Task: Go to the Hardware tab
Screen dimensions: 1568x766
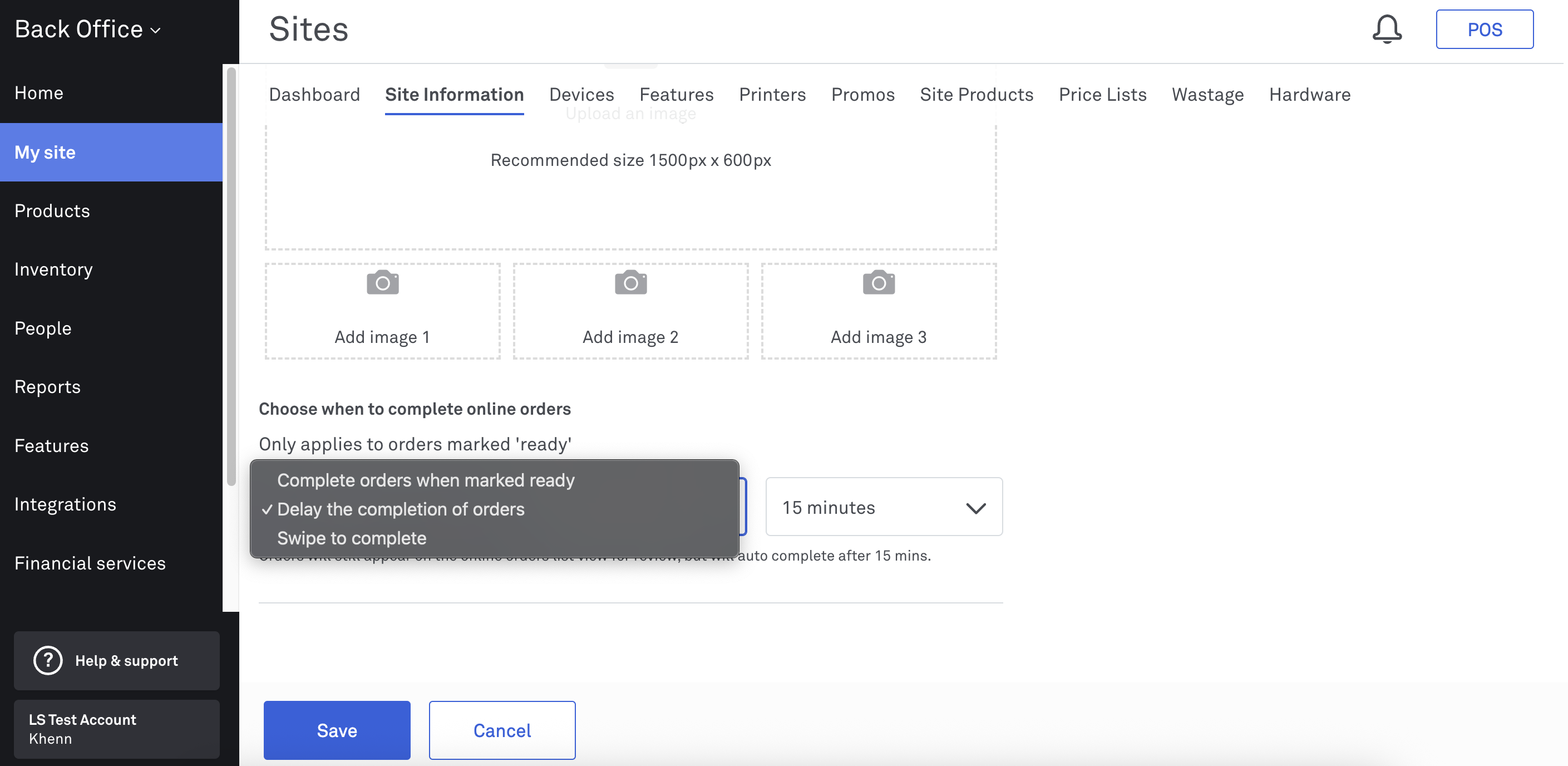Action: coord(1309,95)
